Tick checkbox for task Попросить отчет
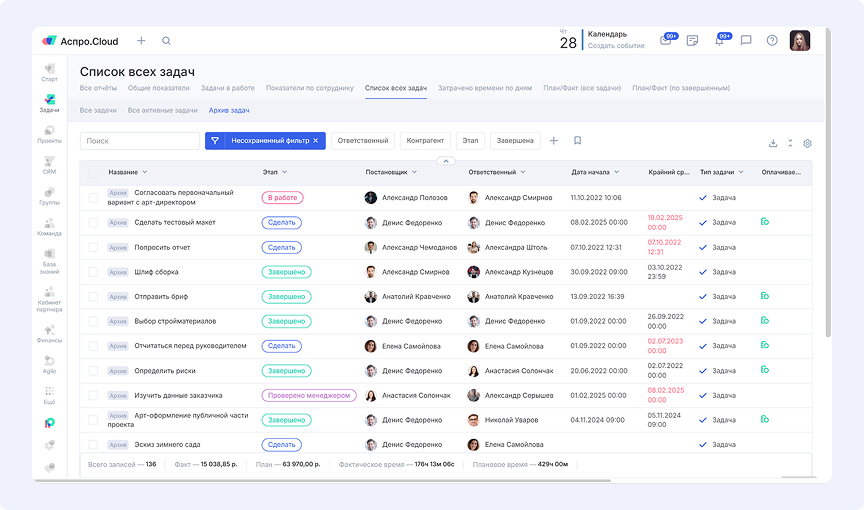The height and width of the screenshot is (510, 864). pos(94,247)
